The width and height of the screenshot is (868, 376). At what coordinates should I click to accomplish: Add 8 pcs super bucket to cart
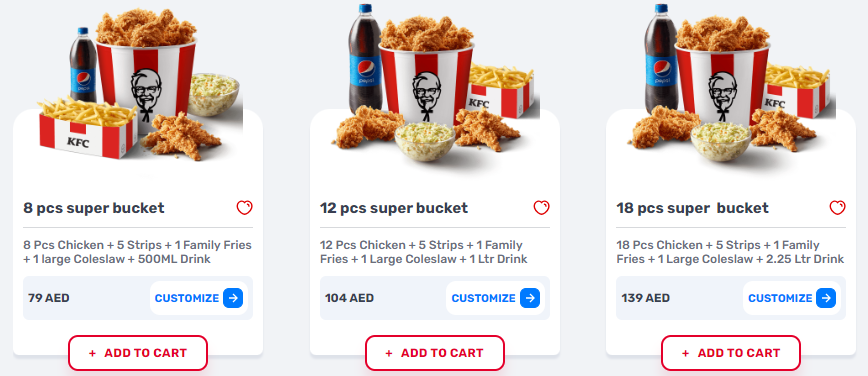click(138, 353)
